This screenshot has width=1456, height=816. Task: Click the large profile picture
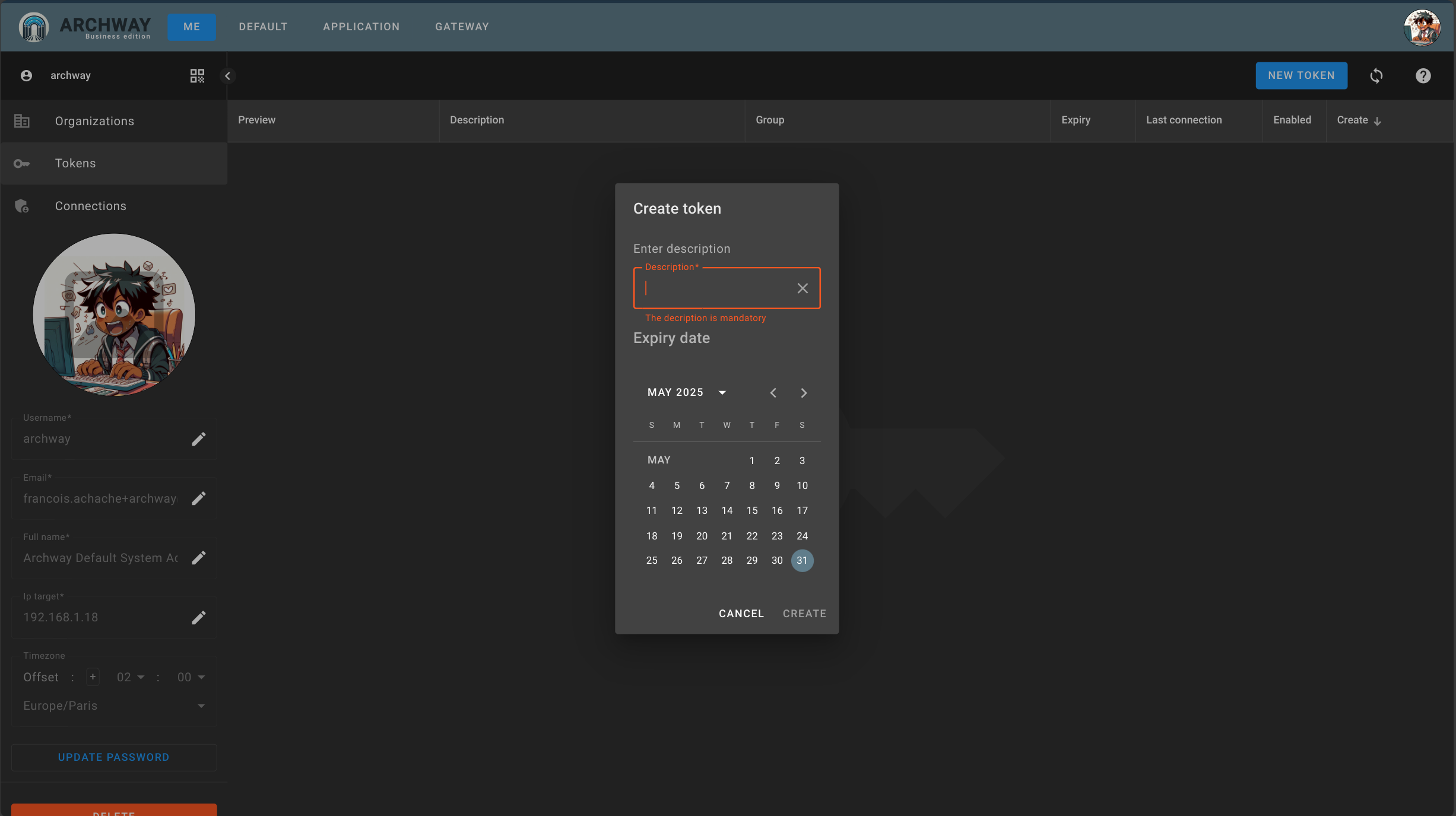click(114, 315)
